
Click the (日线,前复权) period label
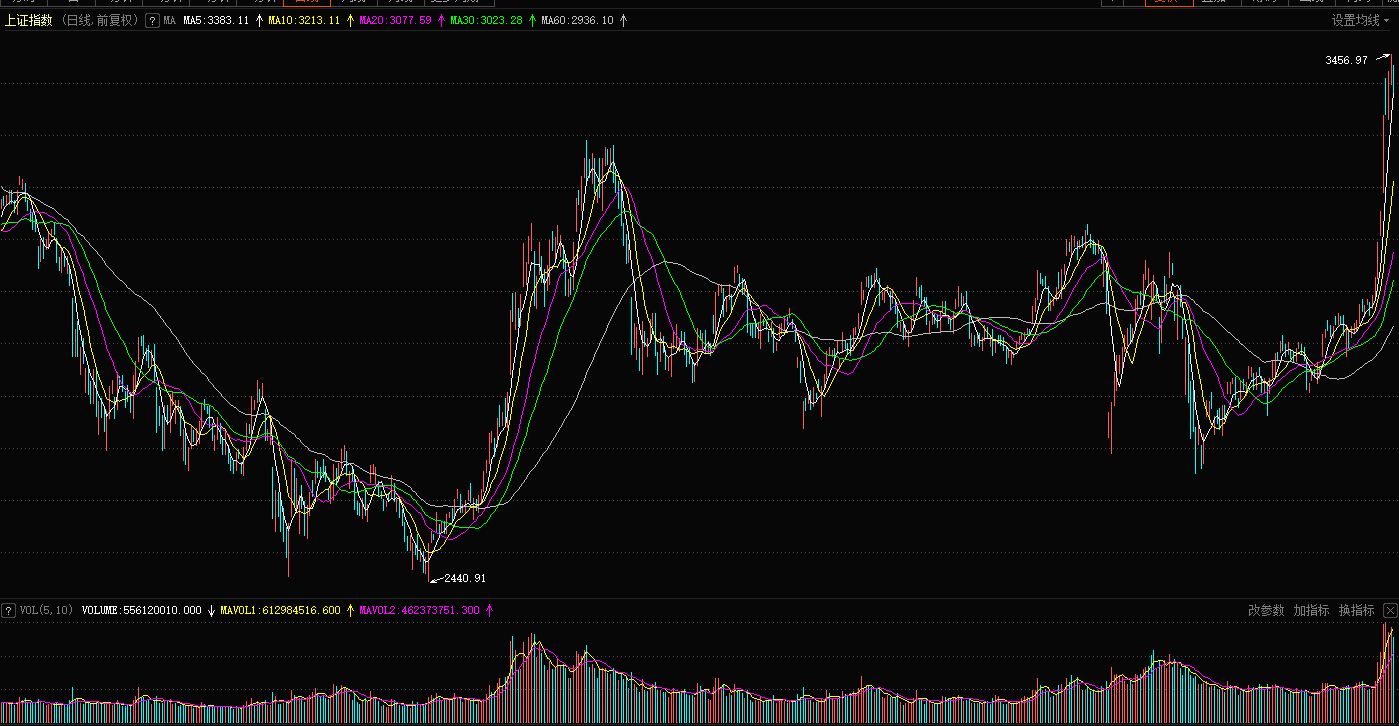[100, 20]
